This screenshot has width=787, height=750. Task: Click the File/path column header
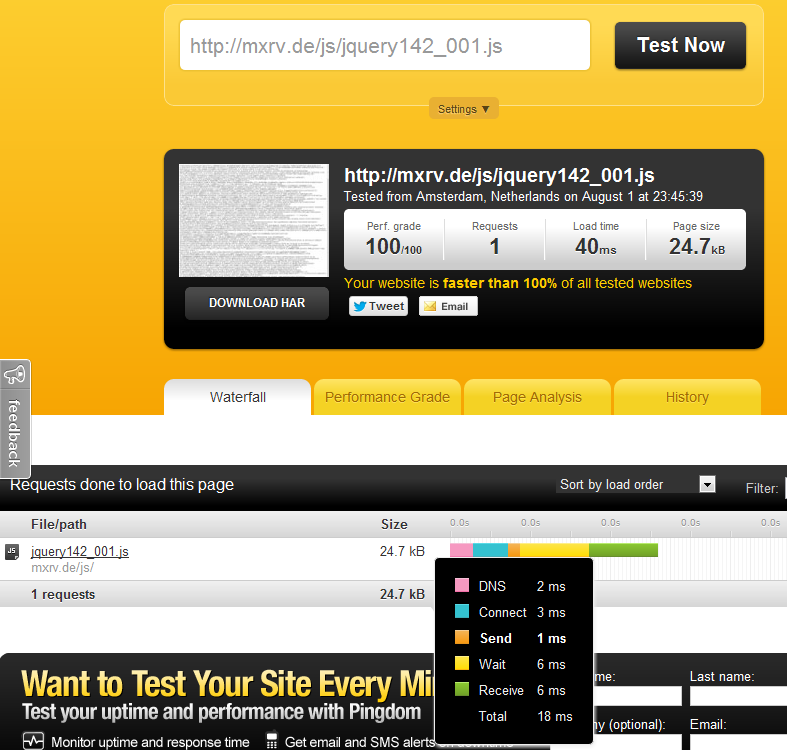click(59, 525)
